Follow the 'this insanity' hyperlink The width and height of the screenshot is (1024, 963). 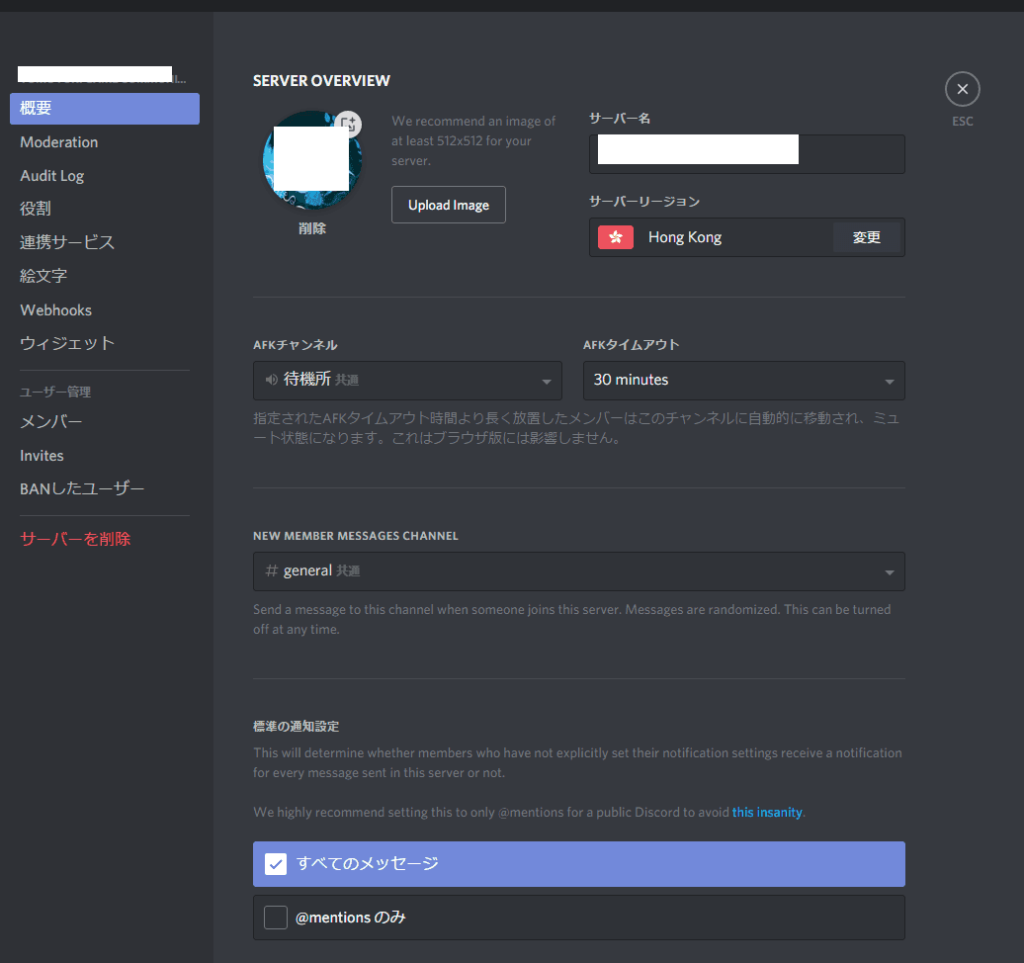coord(767,812)
